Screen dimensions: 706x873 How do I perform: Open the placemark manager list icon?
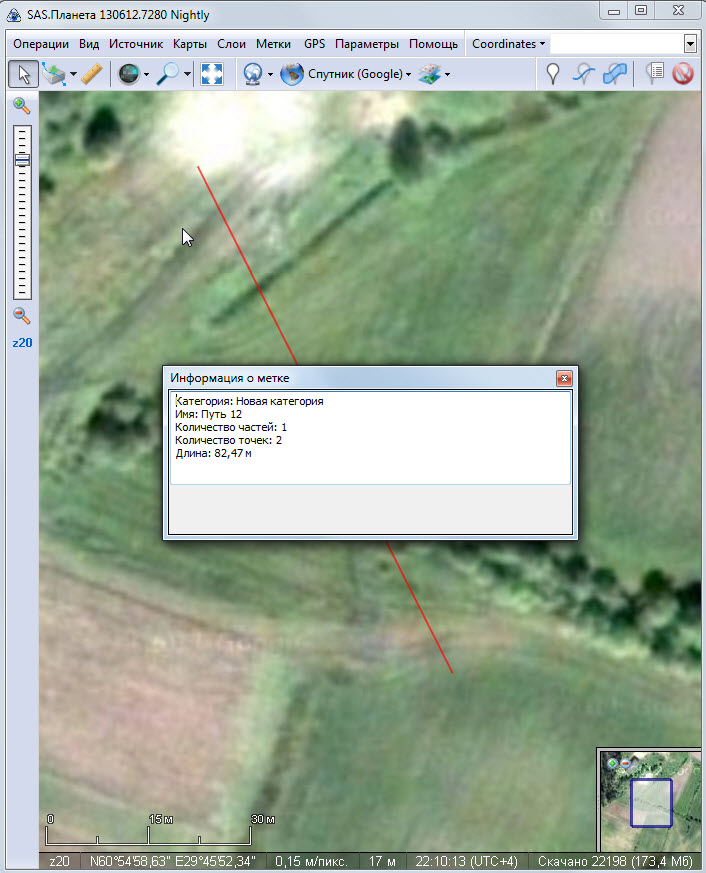click(655, 74)
